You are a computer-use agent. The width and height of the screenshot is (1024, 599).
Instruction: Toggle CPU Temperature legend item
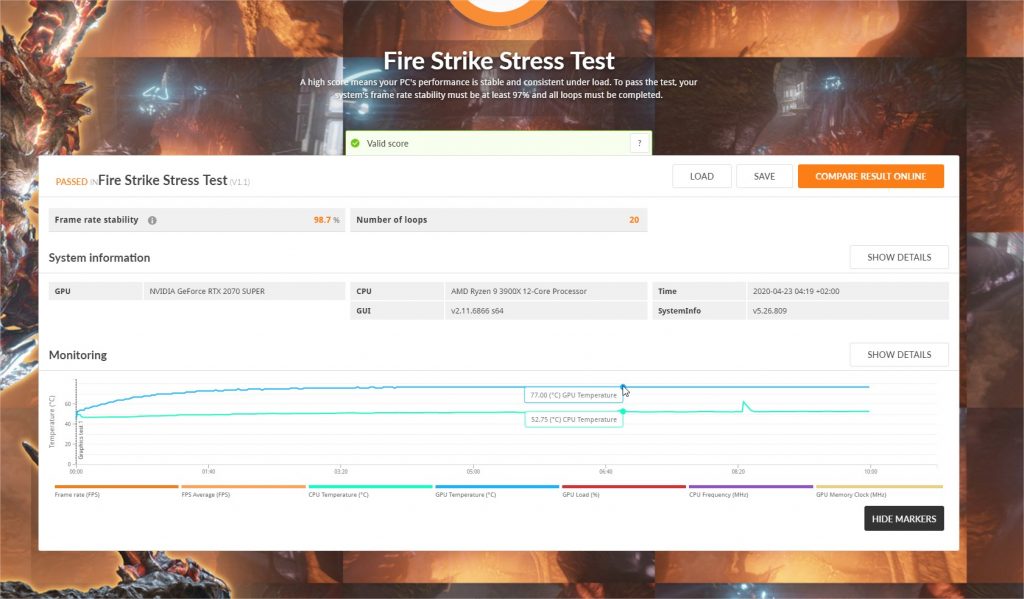[370, 491]
